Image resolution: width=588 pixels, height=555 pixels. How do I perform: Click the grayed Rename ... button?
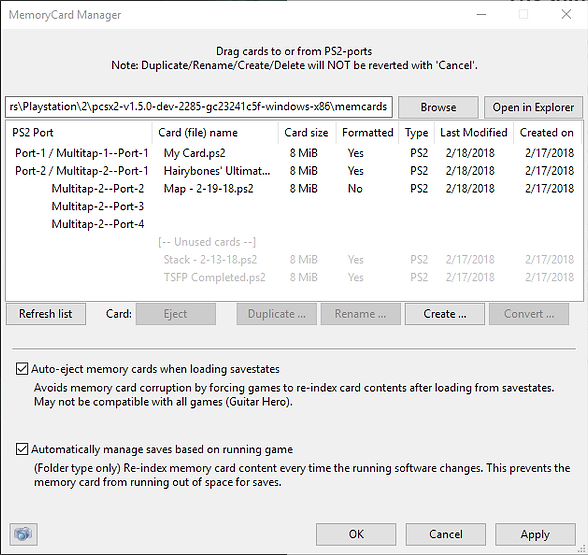click(x=360, y=314)
